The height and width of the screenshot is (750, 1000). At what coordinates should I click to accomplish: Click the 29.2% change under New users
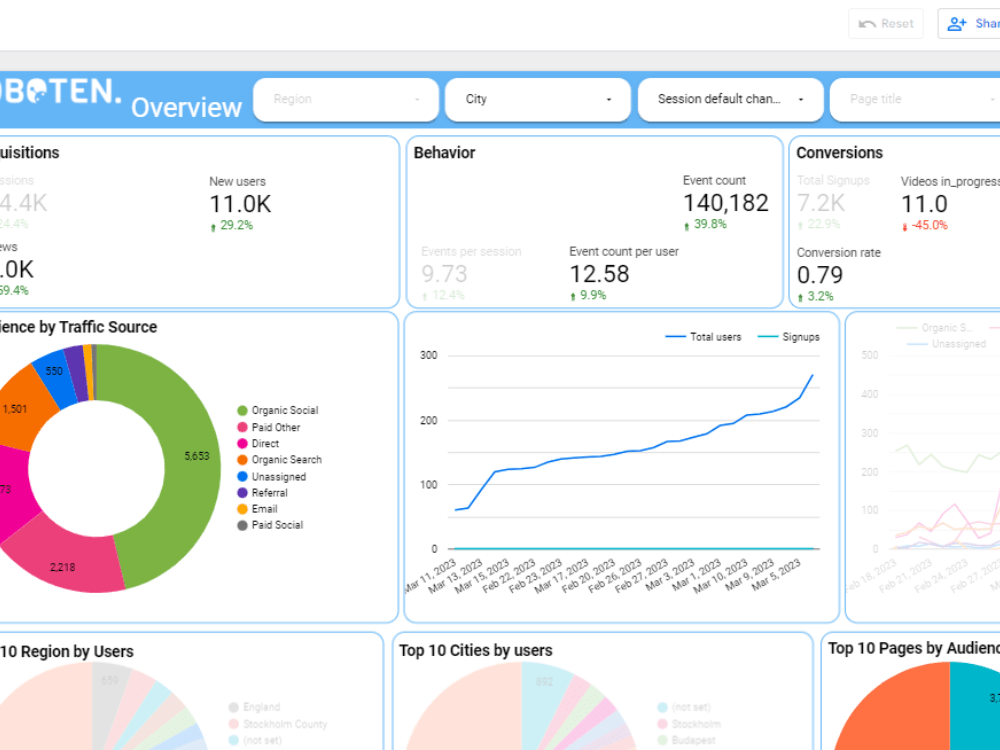point(232,225)
